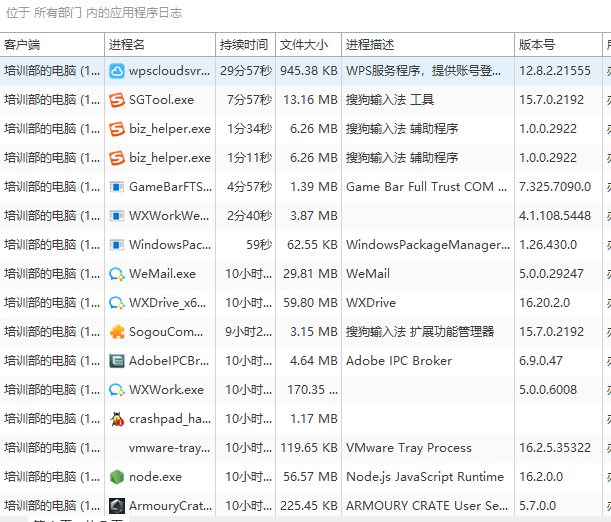Click the Adobe IPC Broker description

399,361
